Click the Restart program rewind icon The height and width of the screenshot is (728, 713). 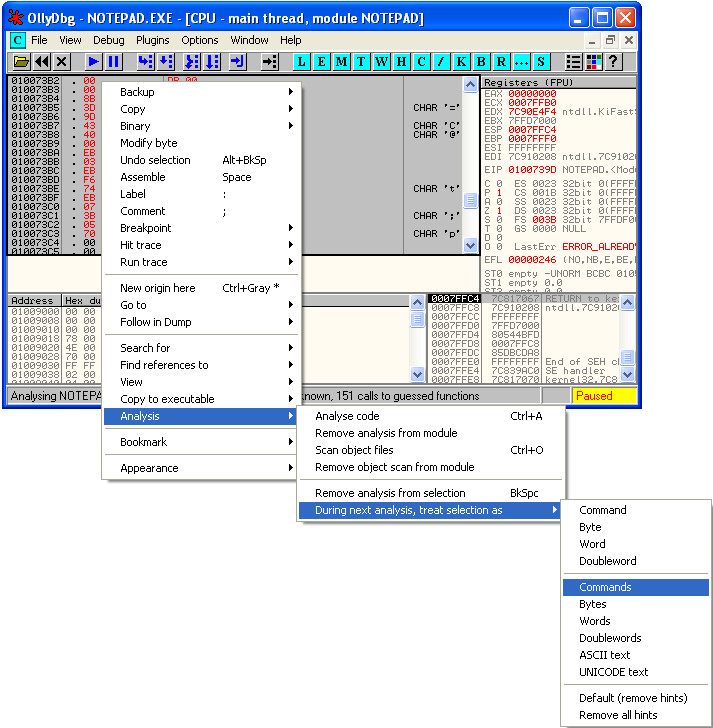click(42, 61)
